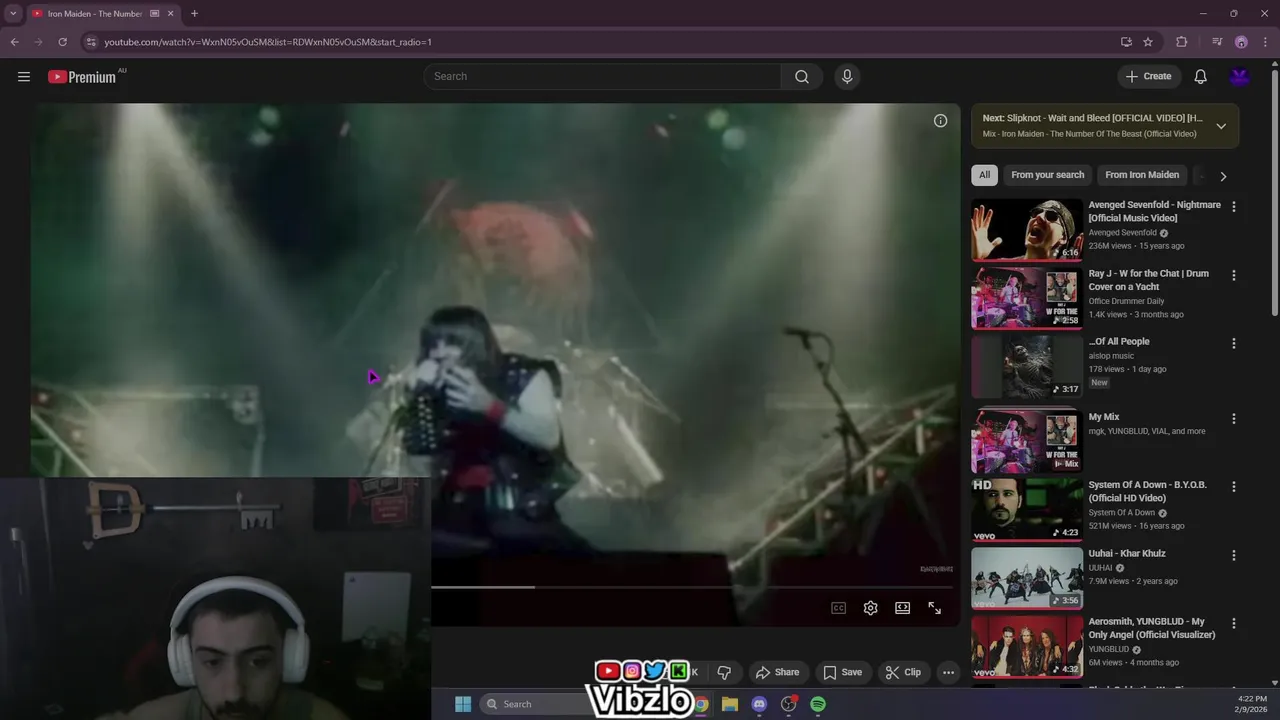Click the address bar URL
The width and height of the screenshot is (1280, 720).
(268, 42)
